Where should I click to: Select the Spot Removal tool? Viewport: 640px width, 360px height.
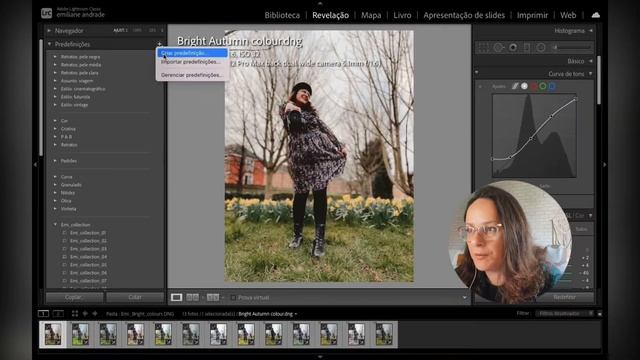pos(498,48)
